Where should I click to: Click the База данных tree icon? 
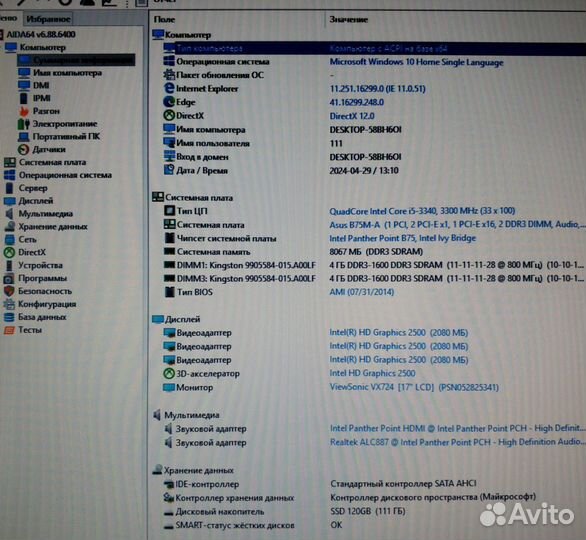(x=9, y=317)
